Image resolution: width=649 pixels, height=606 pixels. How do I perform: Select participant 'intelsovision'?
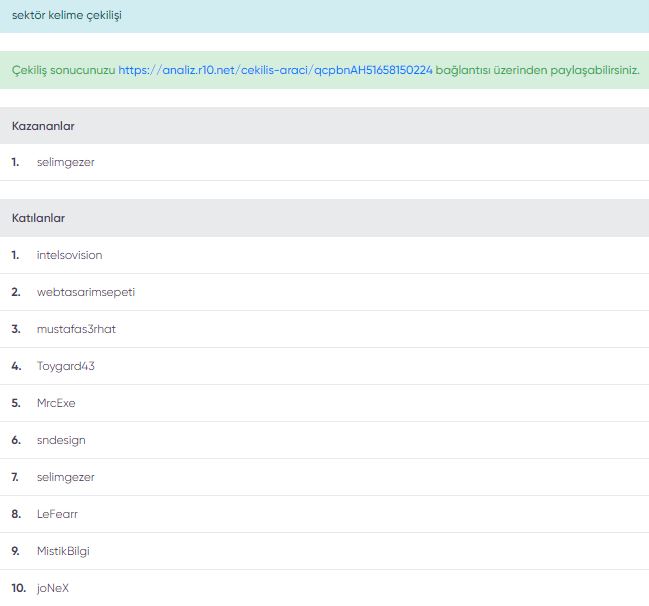[70, 255]
